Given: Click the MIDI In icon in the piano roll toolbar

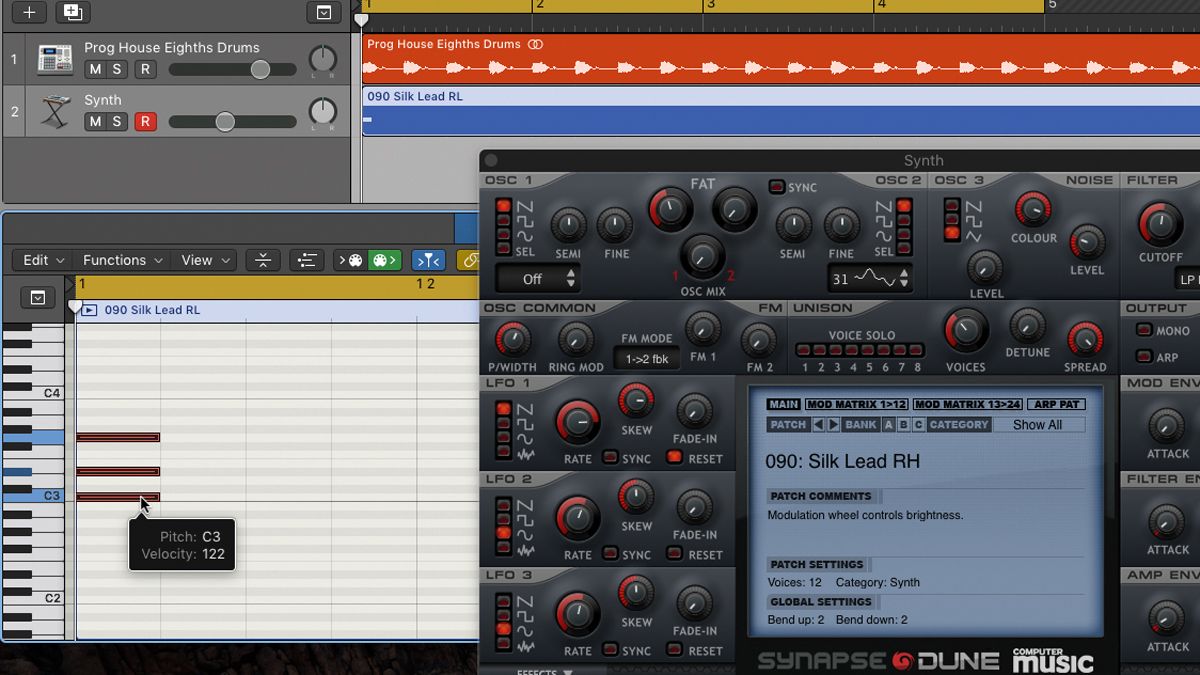Looking at the screenshot, I should tap(352, 260).
